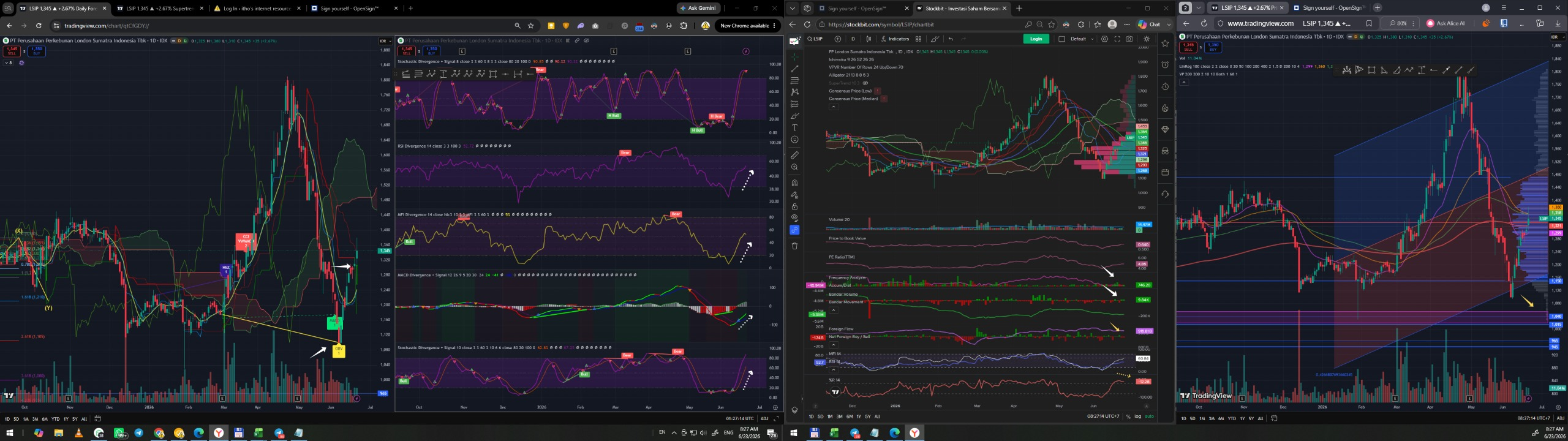Screen dimensions: 1568x441
Task: Toggle auto scale in Stockbit chart footer
Action: [1149, 417]
